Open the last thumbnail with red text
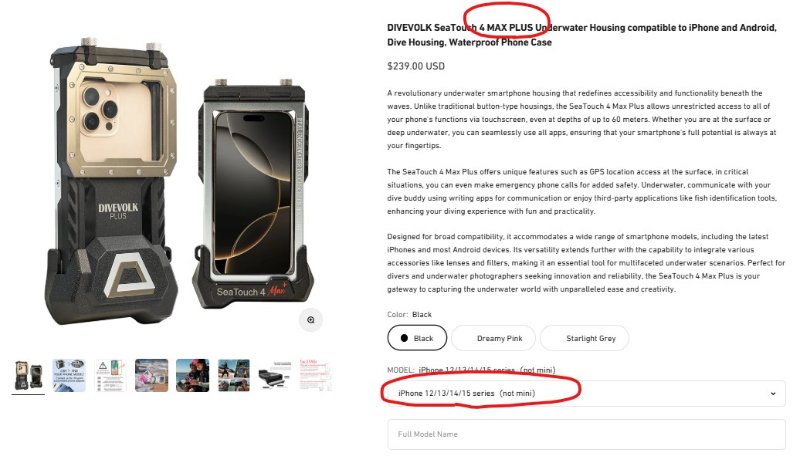Screen dimensions: 800x463 pos(315,375)
